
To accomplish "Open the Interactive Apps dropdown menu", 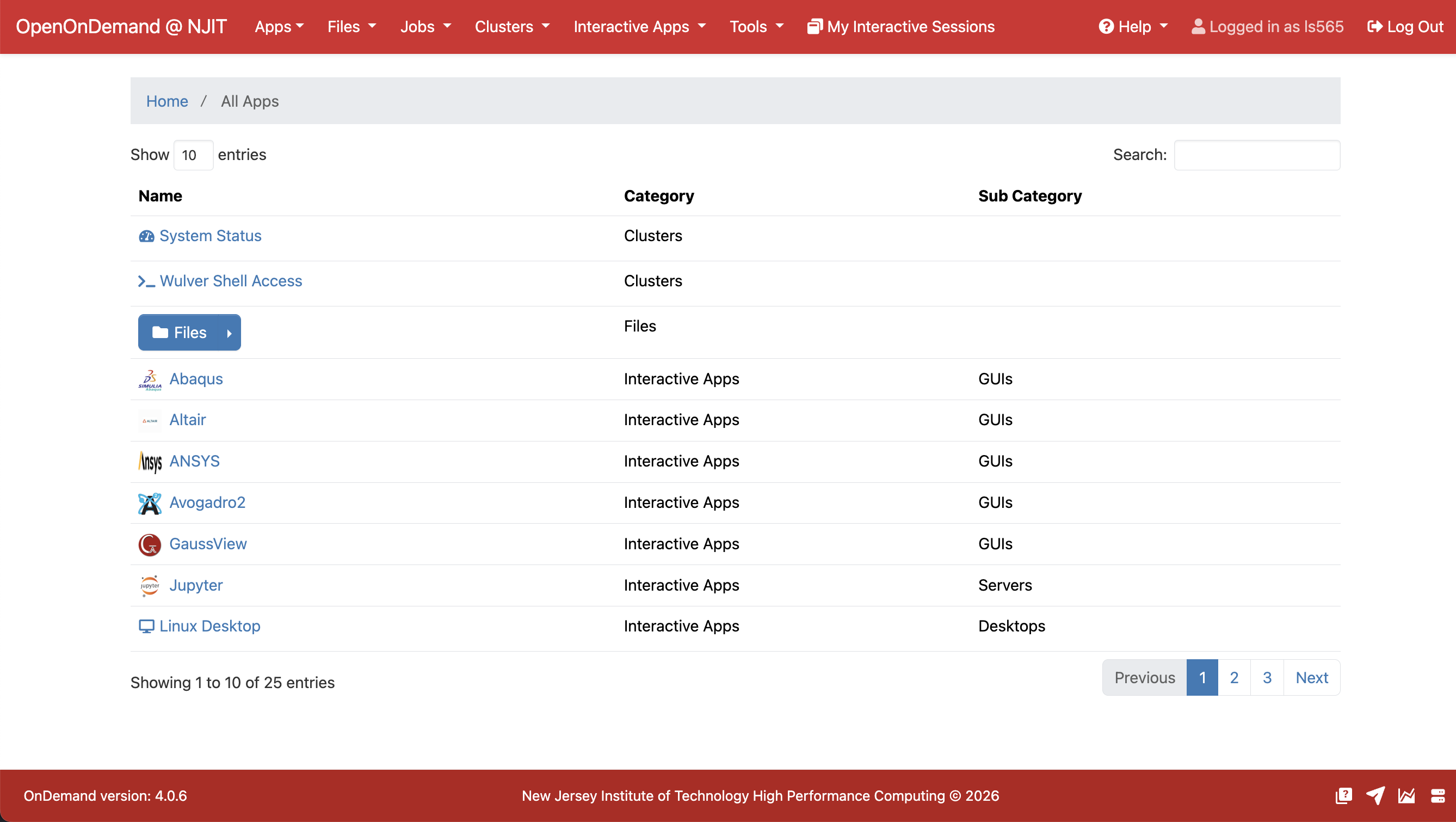I will pos(639,27).
